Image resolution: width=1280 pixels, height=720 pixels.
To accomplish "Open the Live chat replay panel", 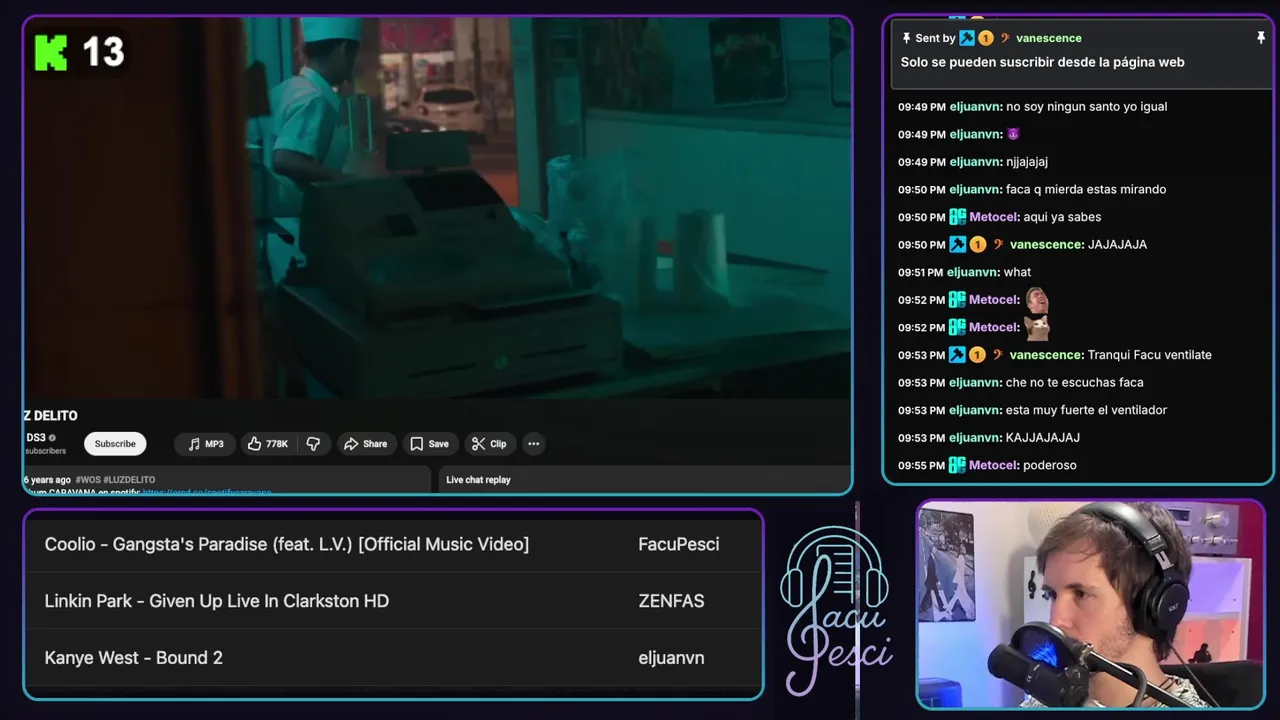I will [478, 480].
